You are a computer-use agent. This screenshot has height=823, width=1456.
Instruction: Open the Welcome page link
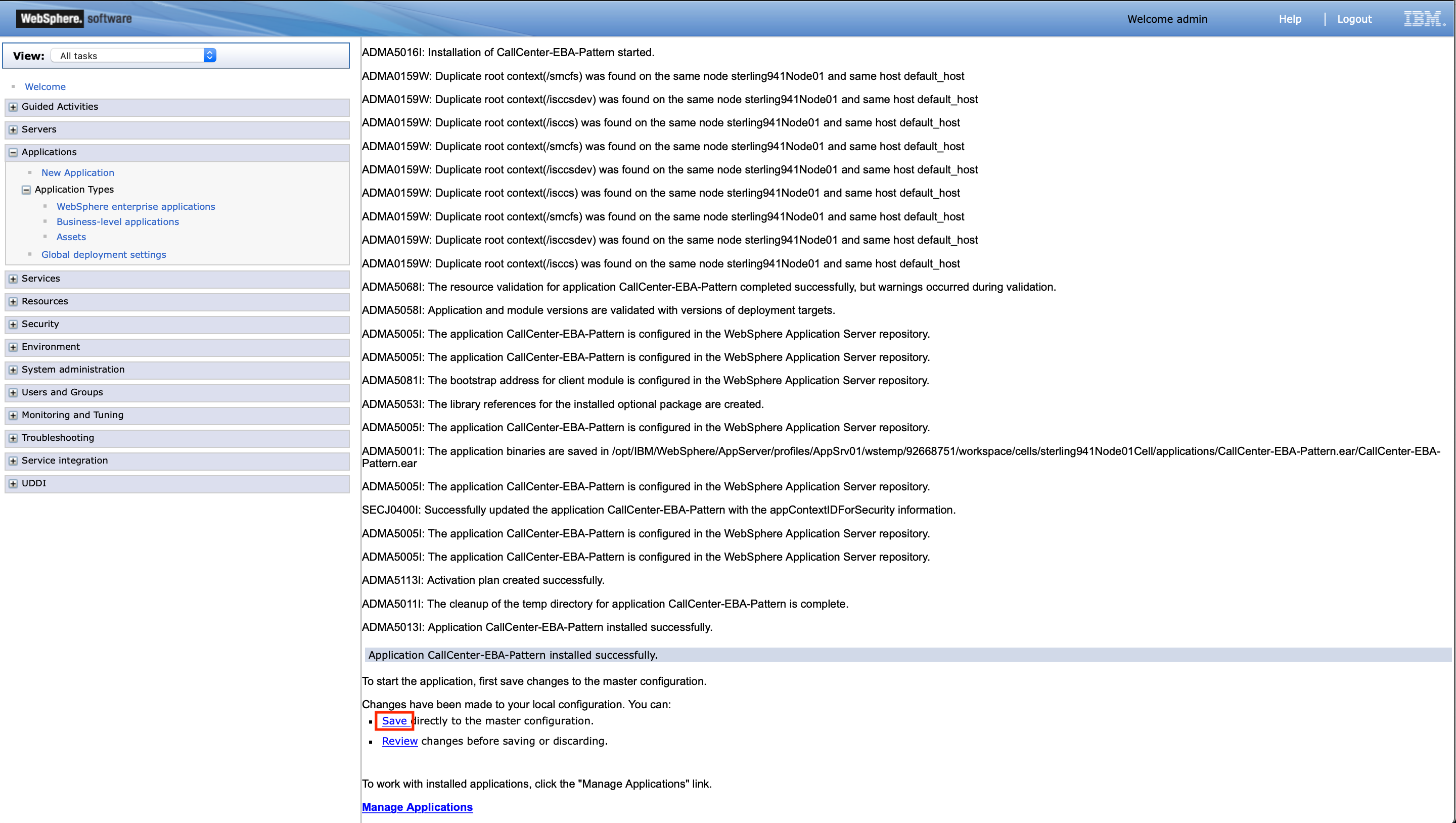(x=44, y=86)
